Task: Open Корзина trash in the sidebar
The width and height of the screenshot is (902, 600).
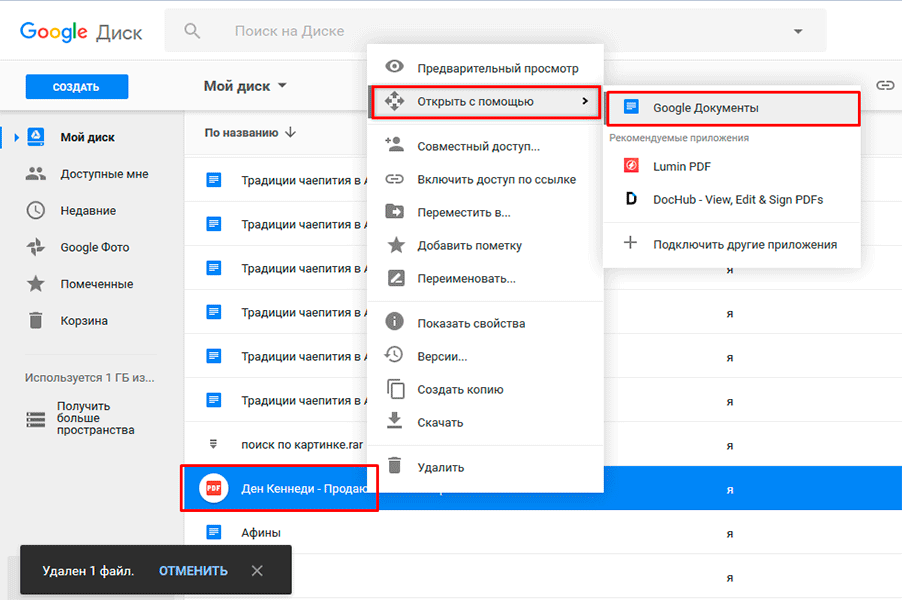Action: point(83,321)
